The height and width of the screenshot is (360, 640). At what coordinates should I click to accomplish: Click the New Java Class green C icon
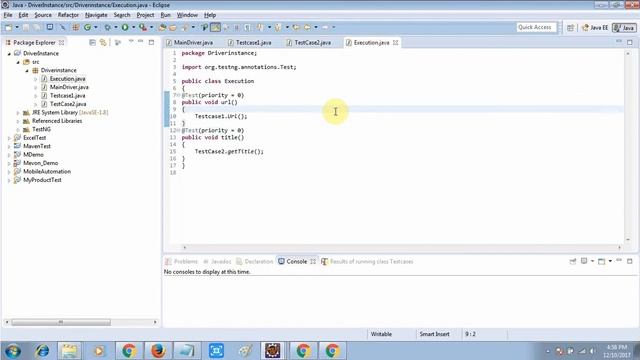pos(87,27)
